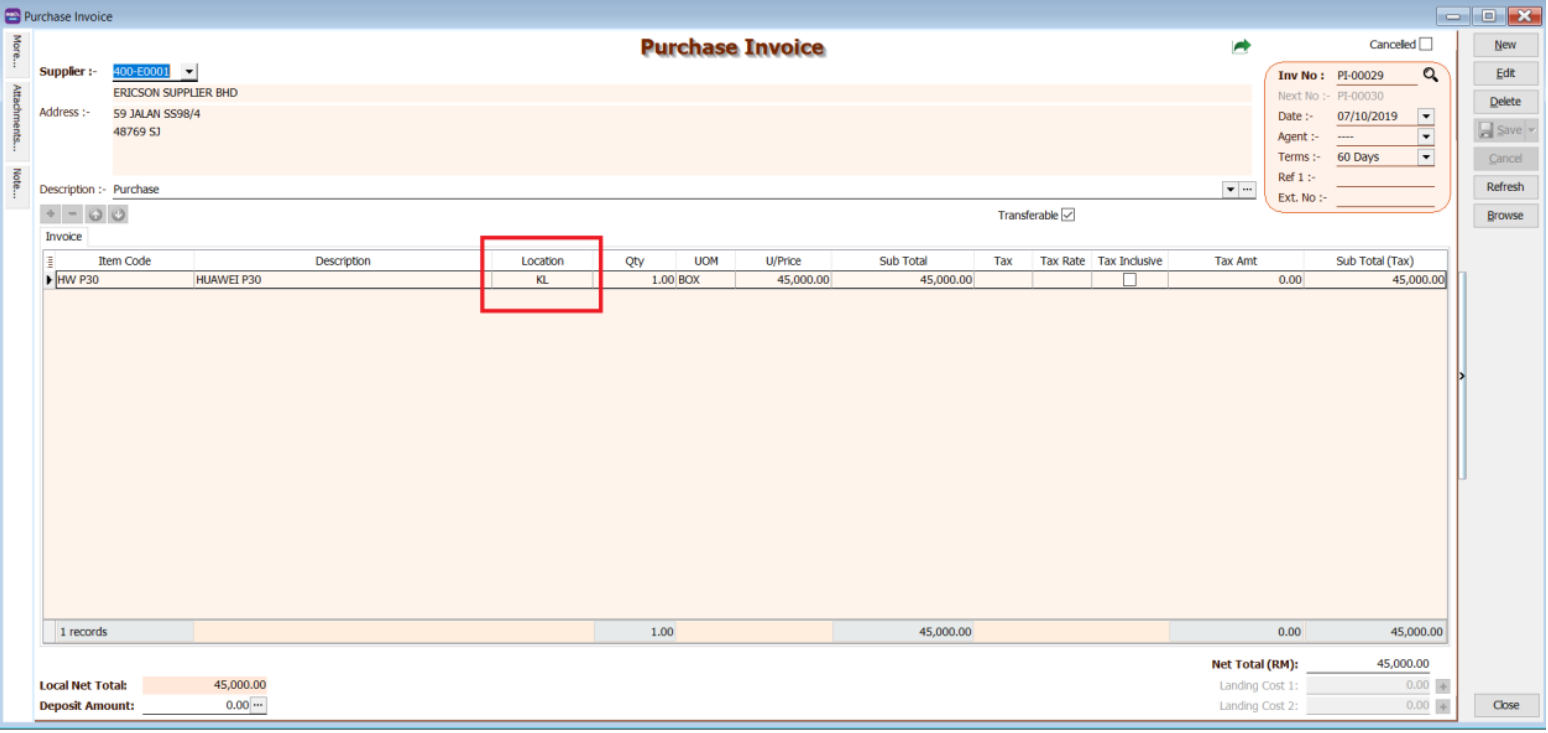Open the Attachments side tab
The image size is (1548, 733).
pyautogui.click(x=17, y=118)
